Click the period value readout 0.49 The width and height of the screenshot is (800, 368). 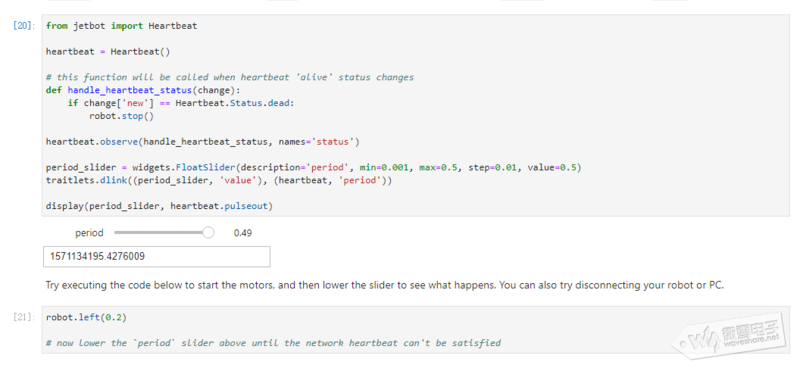click(242, 233)
